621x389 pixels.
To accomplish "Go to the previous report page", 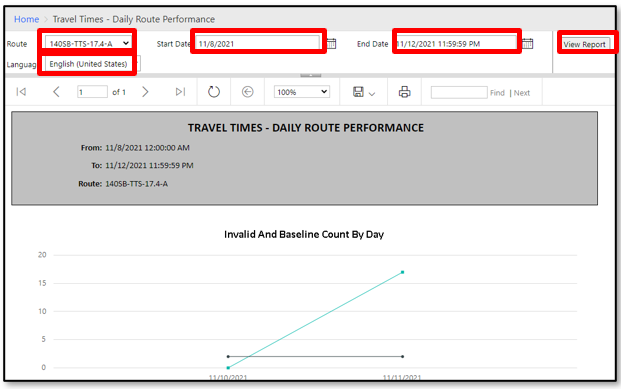I will coord(56,92).
